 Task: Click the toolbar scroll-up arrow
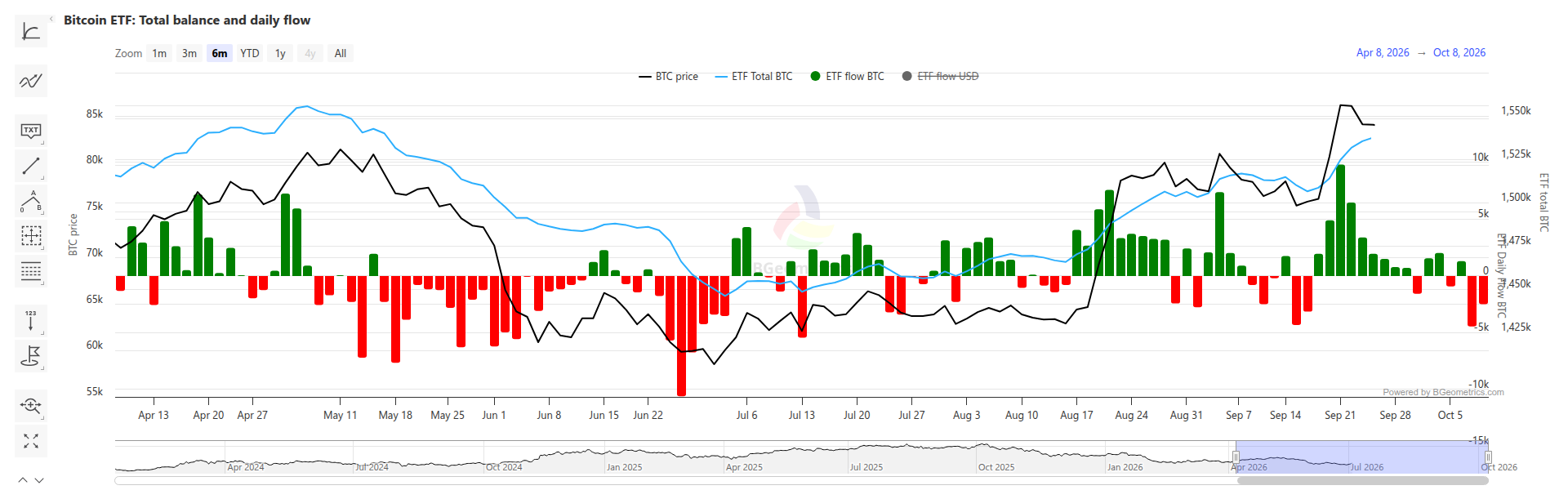23,480
